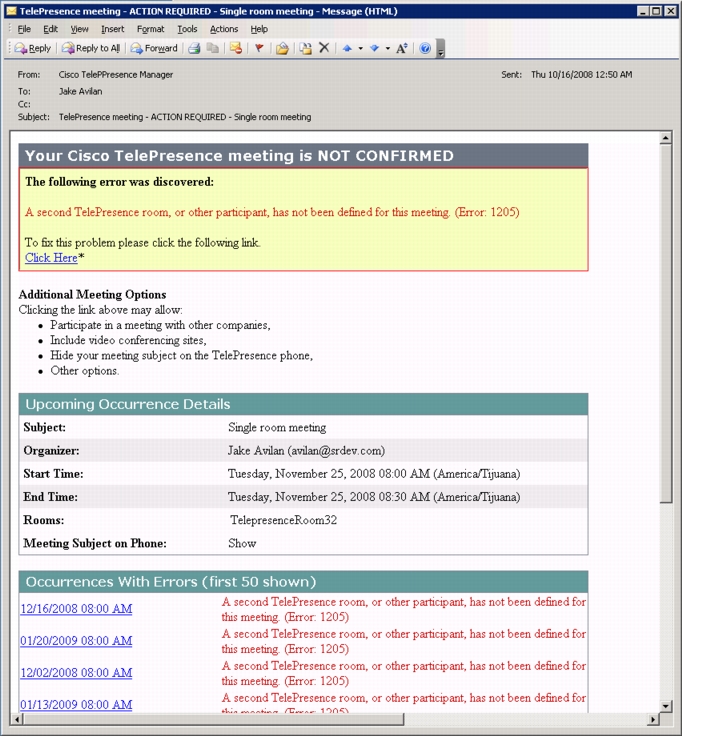Open the Tools menu
The width and height of the screenshot is (701, 754).
[x=187, y=29]
